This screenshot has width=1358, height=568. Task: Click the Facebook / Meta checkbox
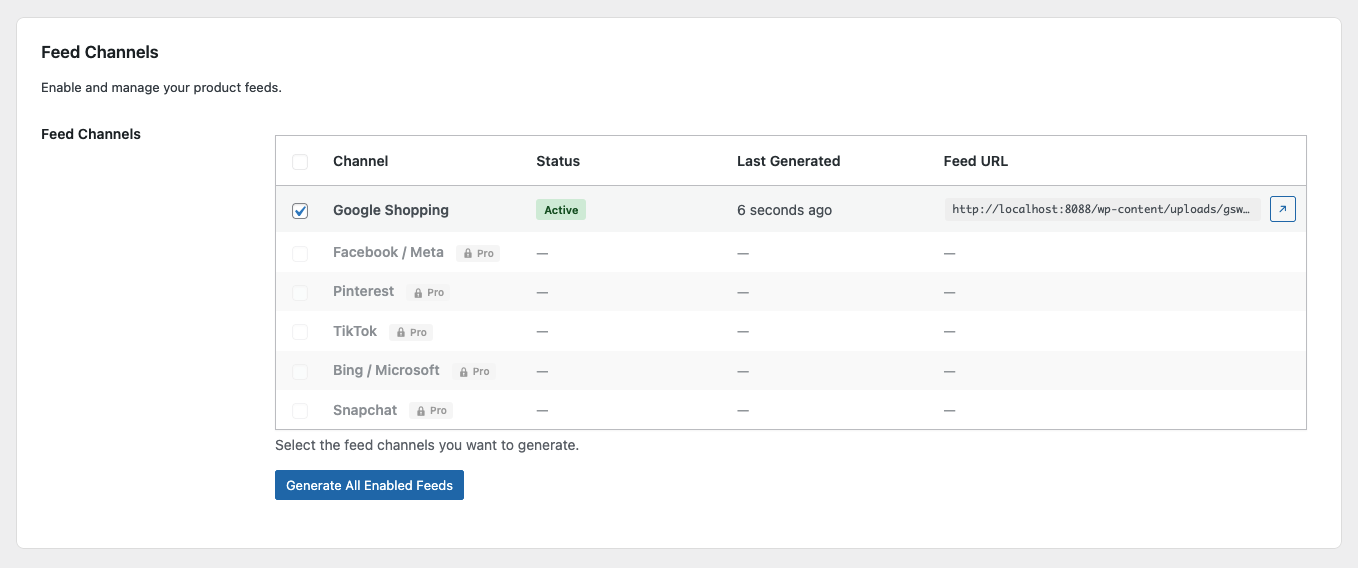(300, 254)
